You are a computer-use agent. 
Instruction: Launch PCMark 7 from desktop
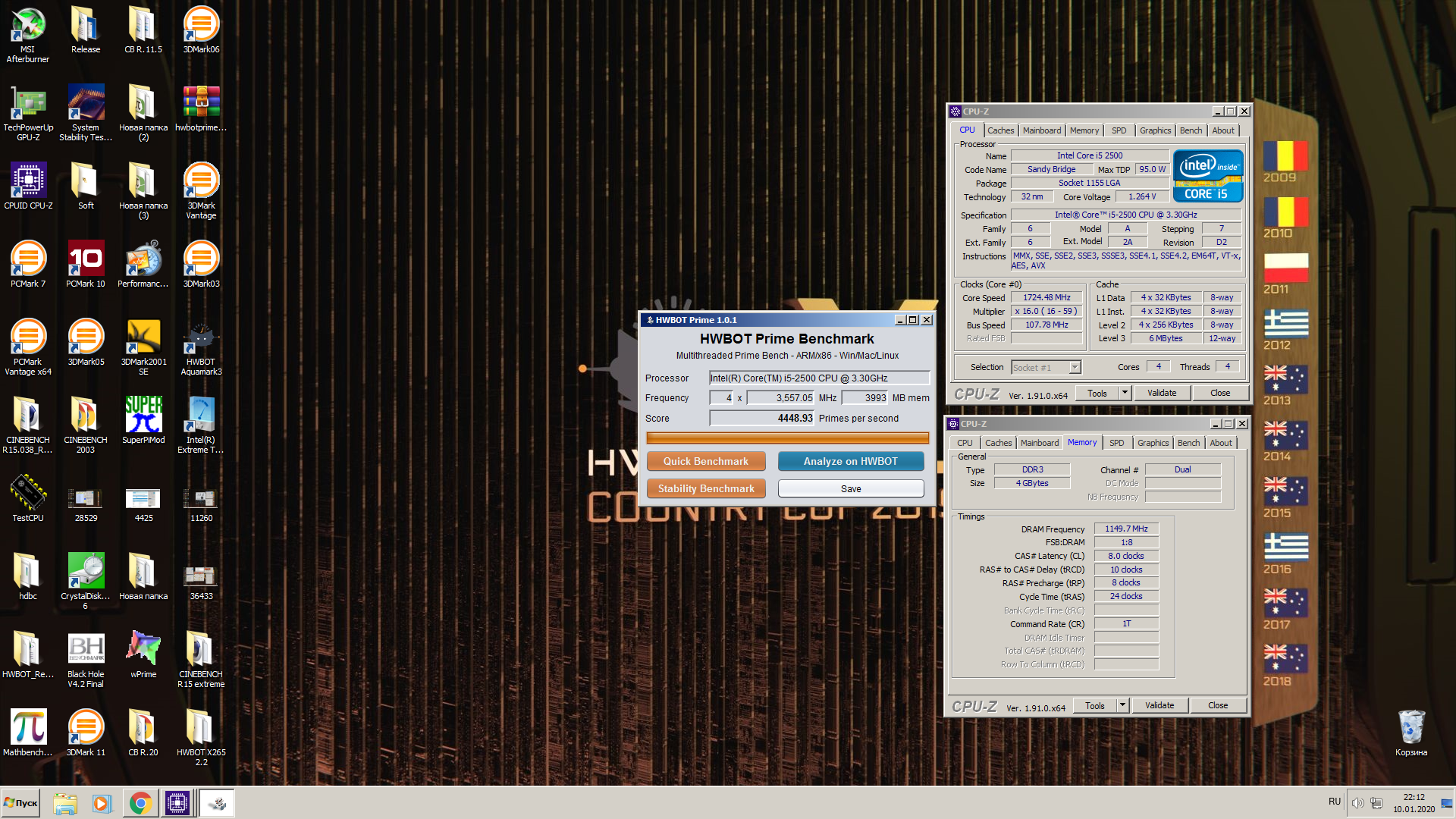pyautogui.click(x=28, y=264)
